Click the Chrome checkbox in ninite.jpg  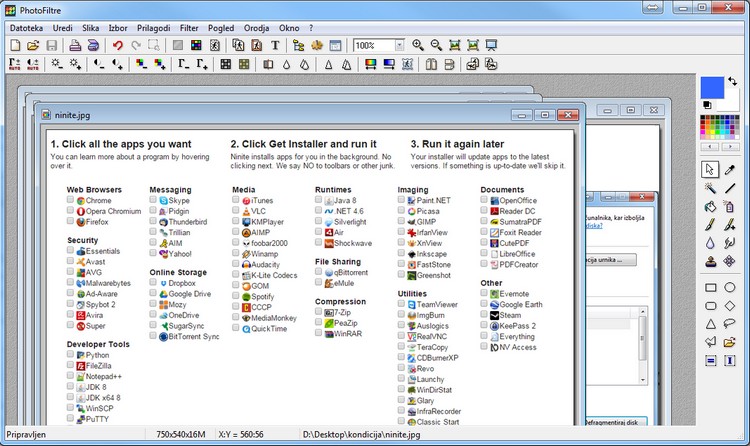click(x=70, y=200)
